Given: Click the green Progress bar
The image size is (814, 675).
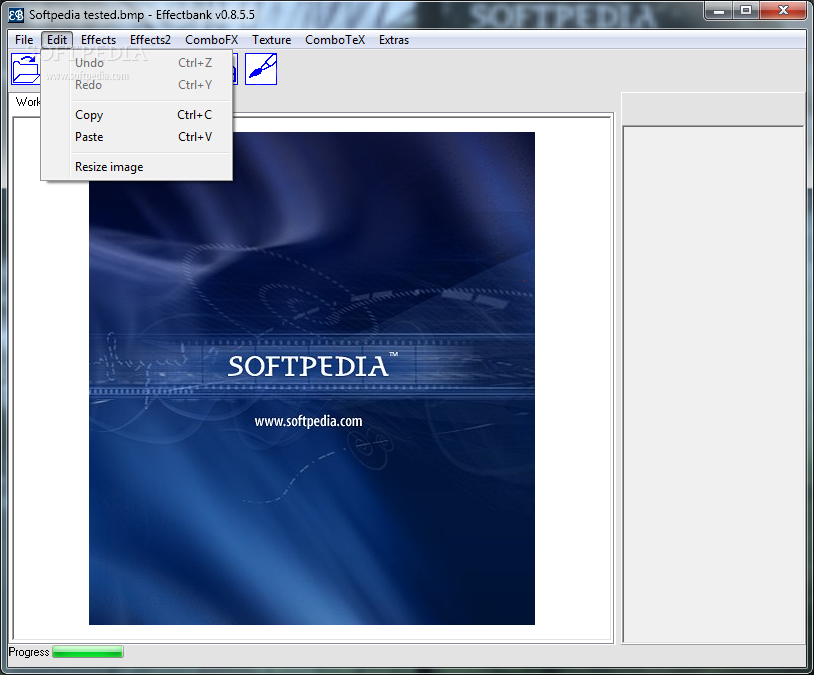Looking at the screenshot, I should coord(88,652).
